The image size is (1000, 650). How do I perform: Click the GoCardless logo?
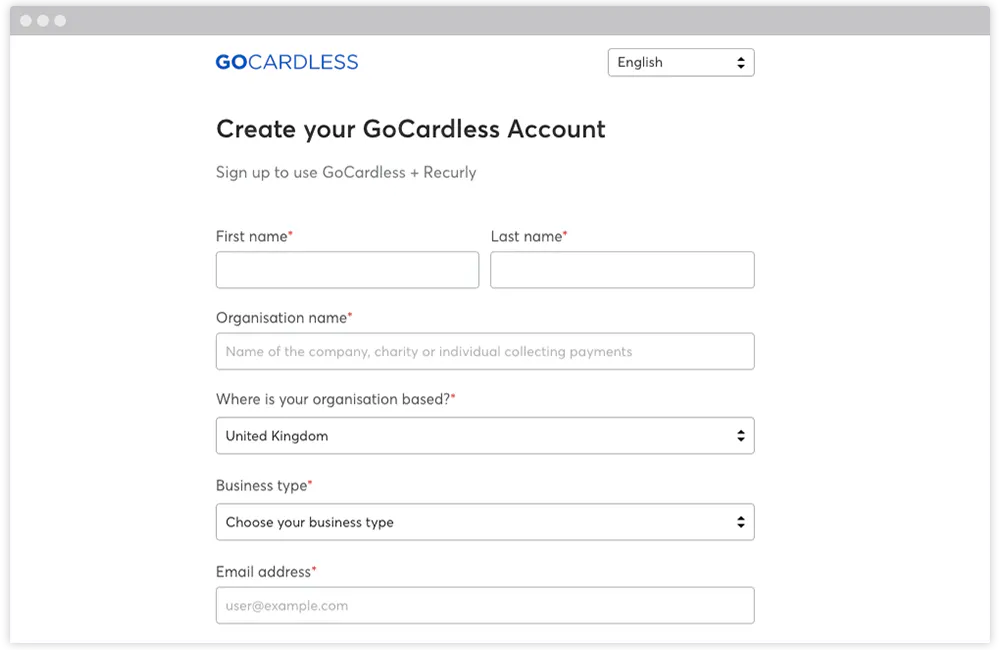click(x=286, y=62)
